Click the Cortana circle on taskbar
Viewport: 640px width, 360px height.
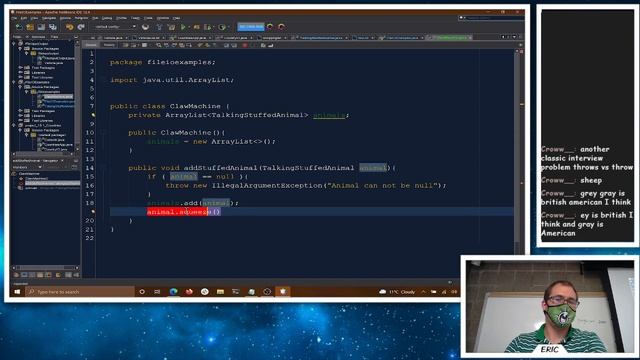click(142, 292)
